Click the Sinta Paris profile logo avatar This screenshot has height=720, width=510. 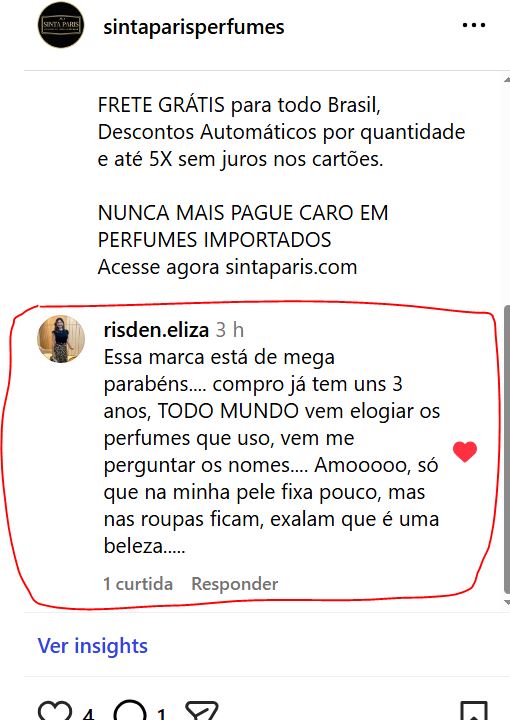pos(61,25)
